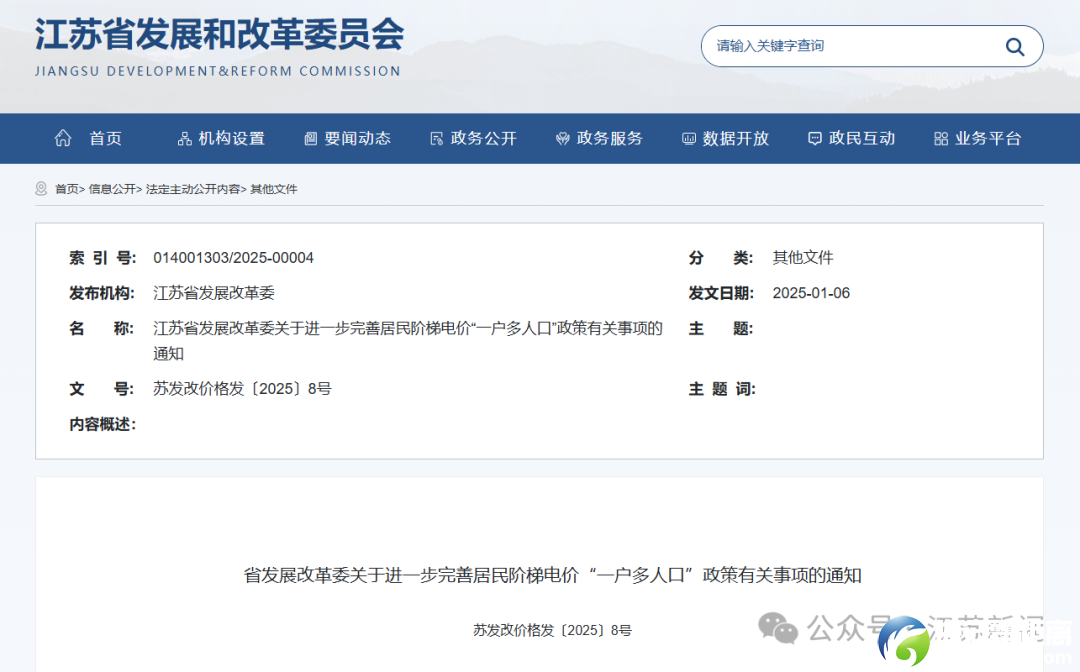The image size is (1080, 672).
Task: Click the 发布机构 label
Action: (103, 293)
